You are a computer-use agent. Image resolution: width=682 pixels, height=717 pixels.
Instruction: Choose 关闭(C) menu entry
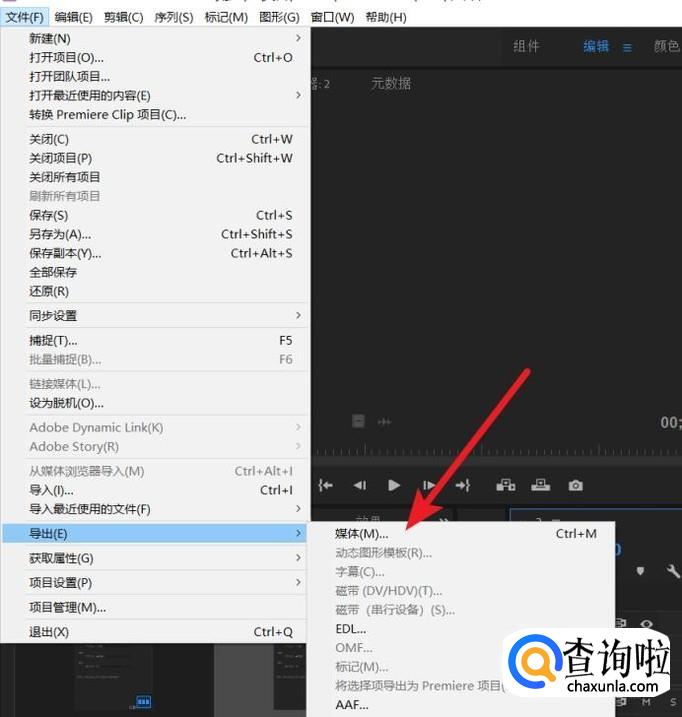click(x=155, y=139)
